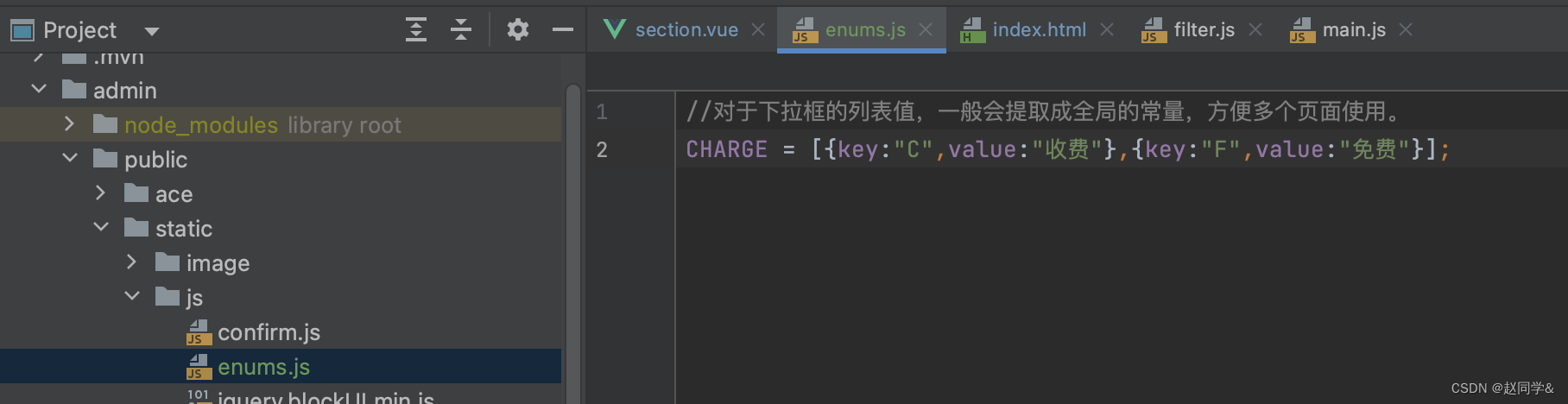The width and height of the screenshot is (1568, 404).
Task: Click the Project window icon in header
Action: [22, 30]
